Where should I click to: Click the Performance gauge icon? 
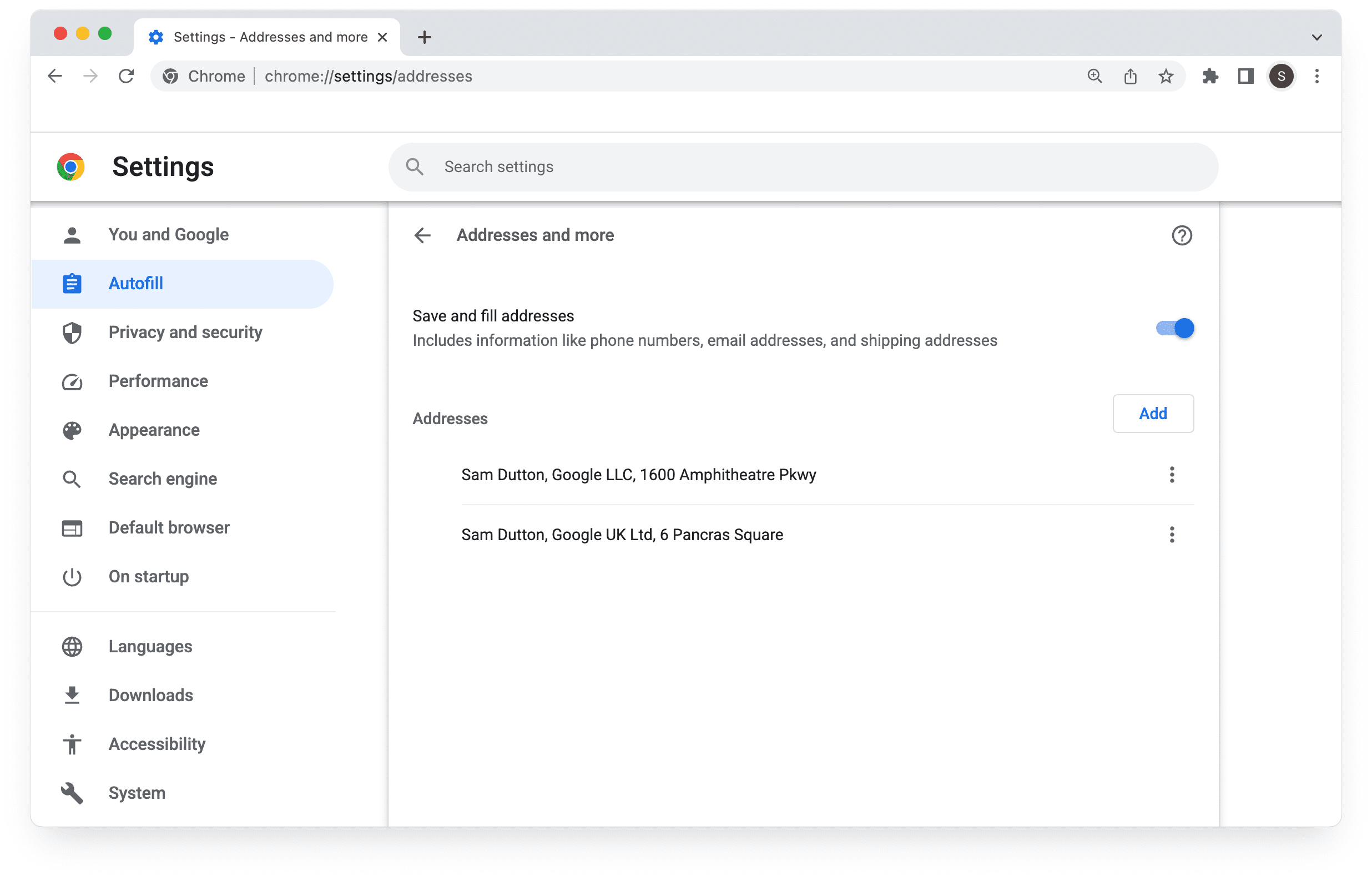pos(71,381)
